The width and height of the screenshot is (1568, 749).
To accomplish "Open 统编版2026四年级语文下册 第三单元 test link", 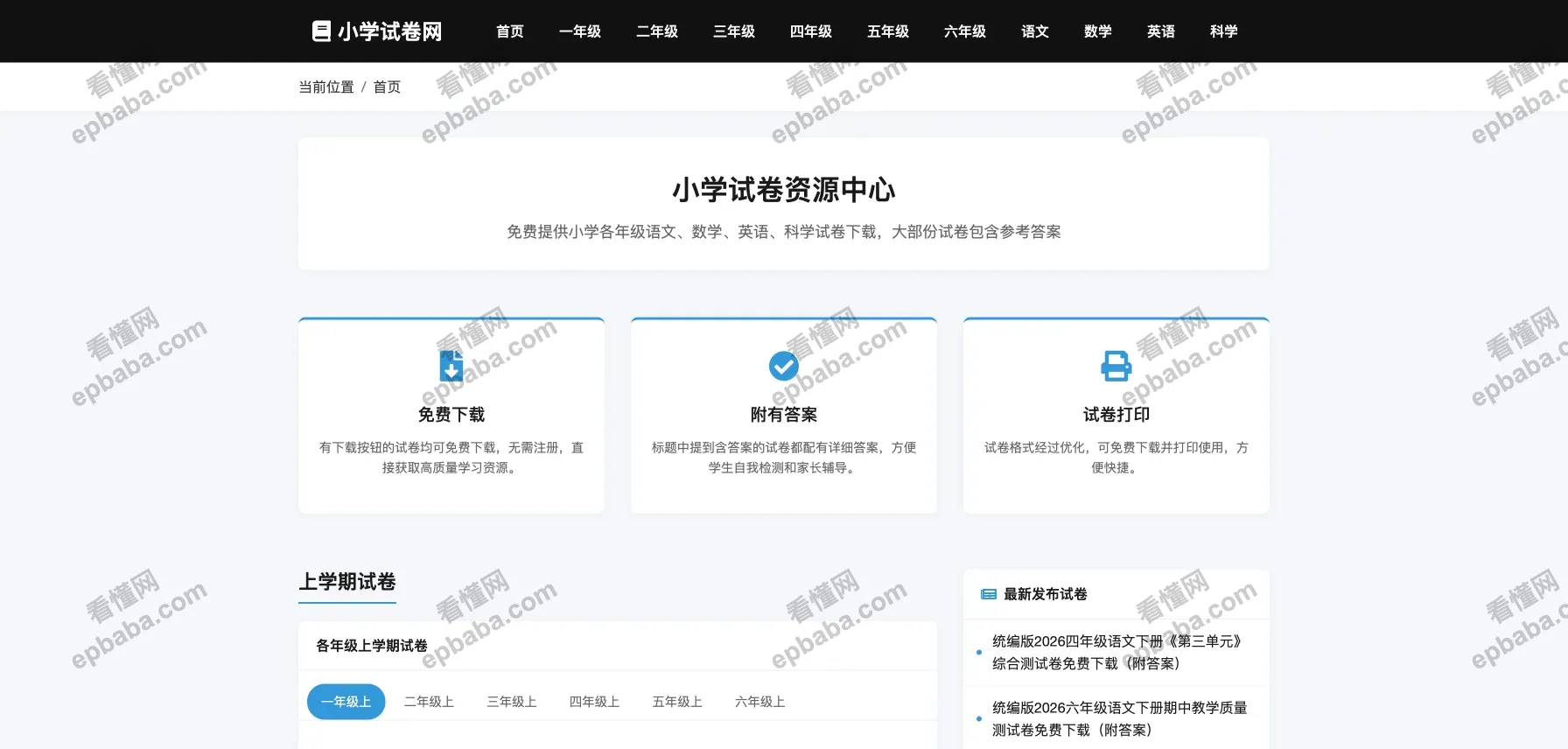I will tap(1117, 652).
